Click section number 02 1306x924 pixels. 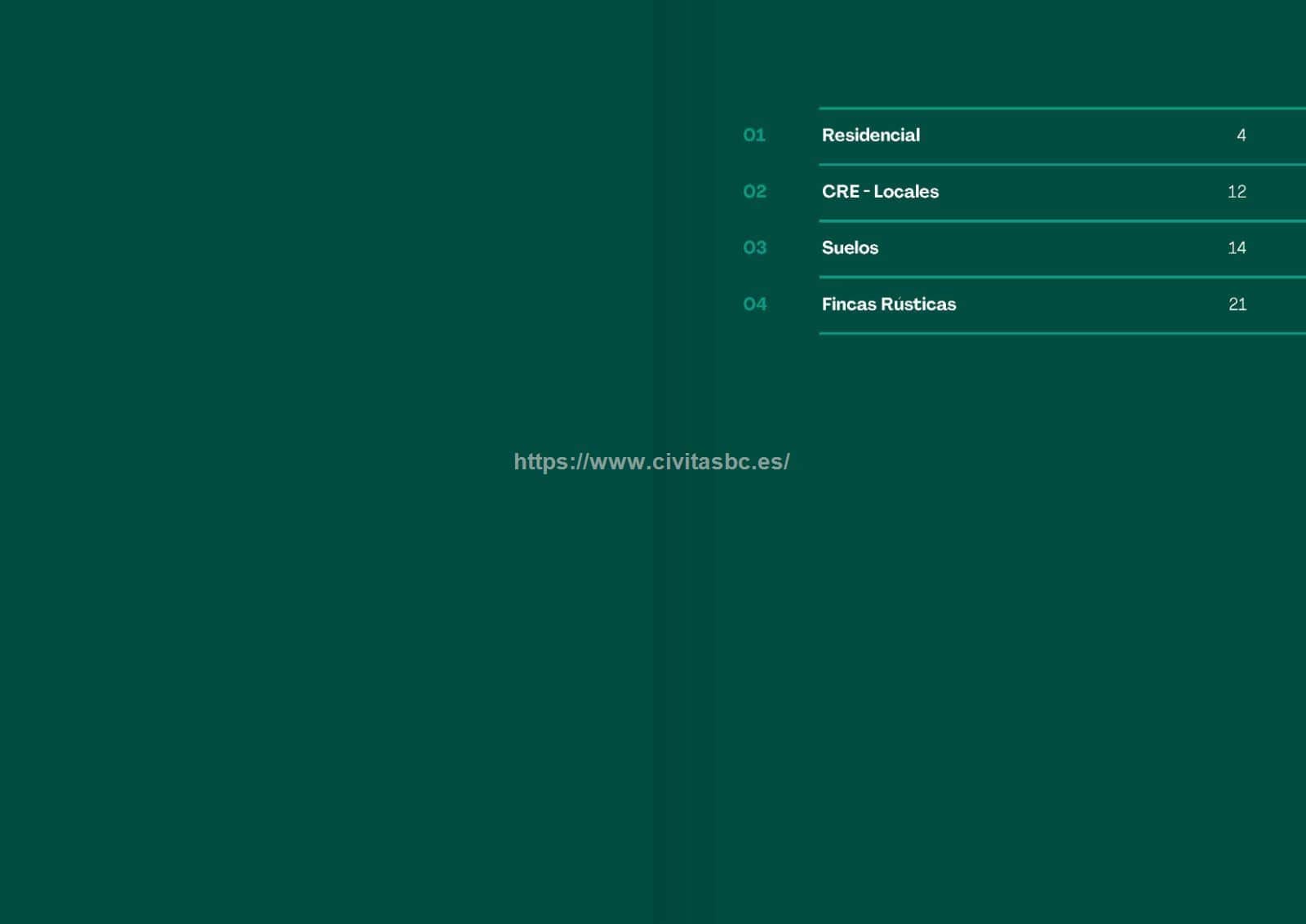pos(754,192)
